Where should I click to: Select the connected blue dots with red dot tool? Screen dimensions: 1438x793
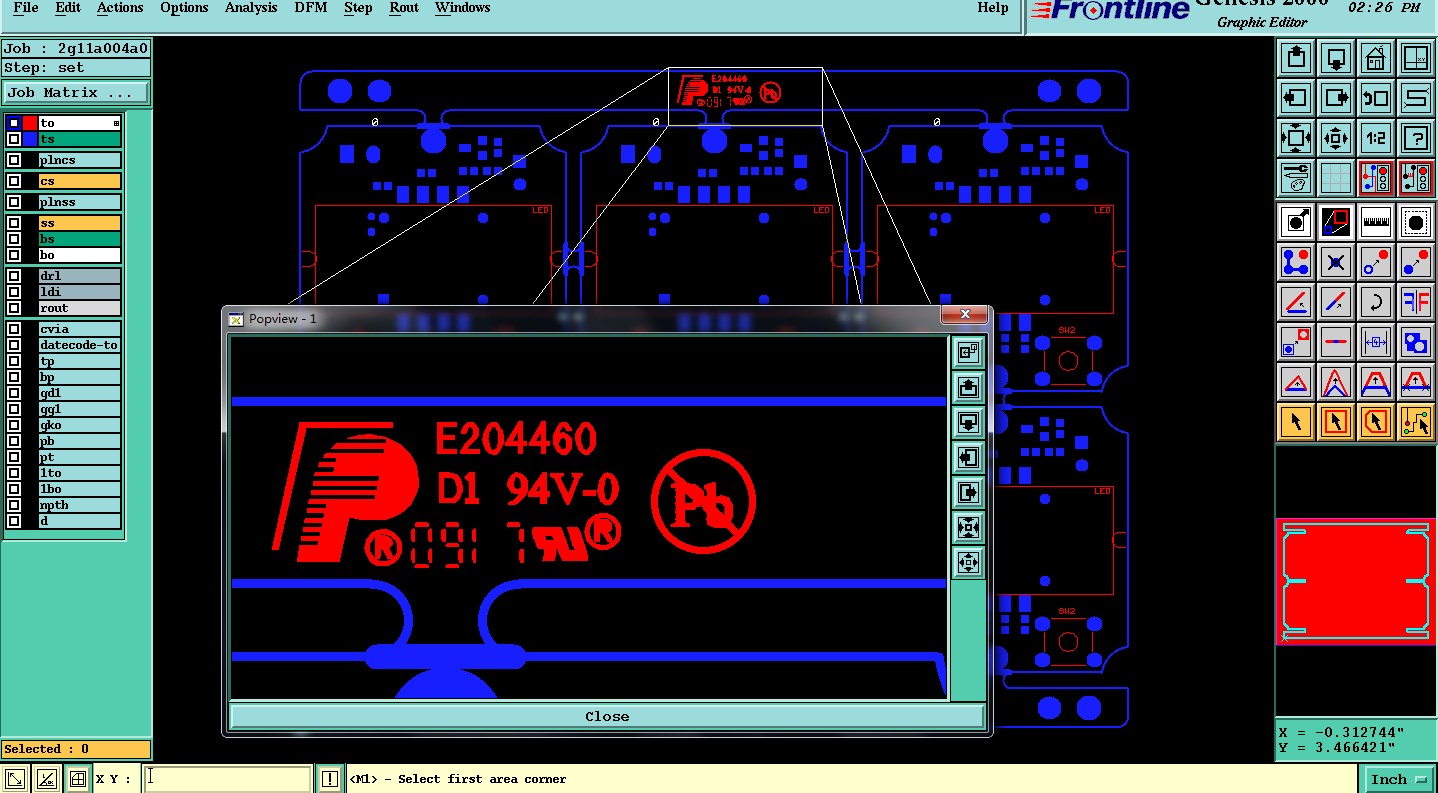click(1296, 262)
